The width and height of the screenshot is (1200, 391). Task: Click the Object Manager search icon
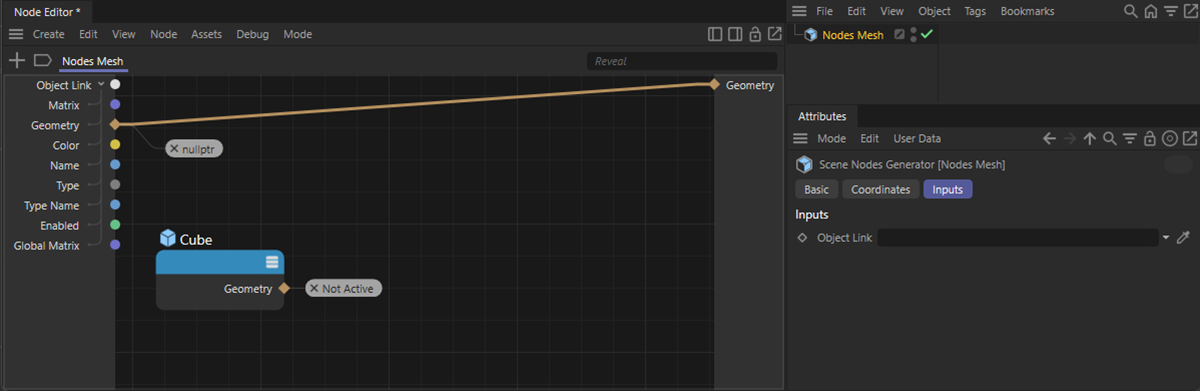pos(1131,11)
